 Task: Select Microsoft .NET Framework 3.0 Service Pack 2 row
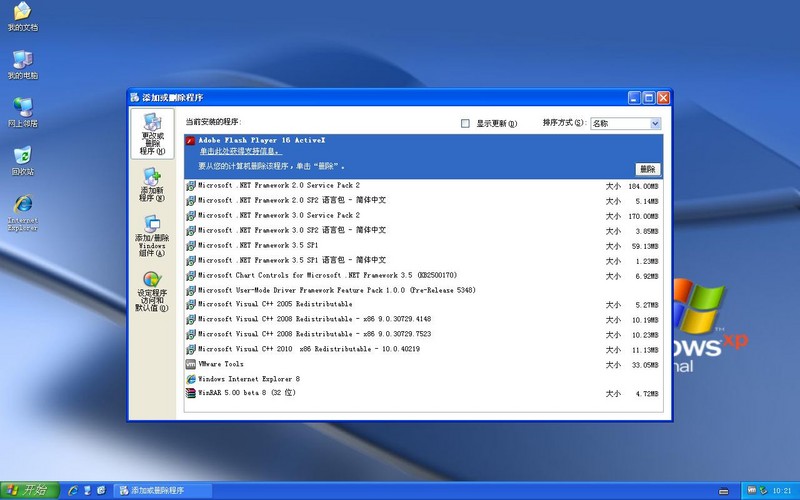tap(423, 215)
